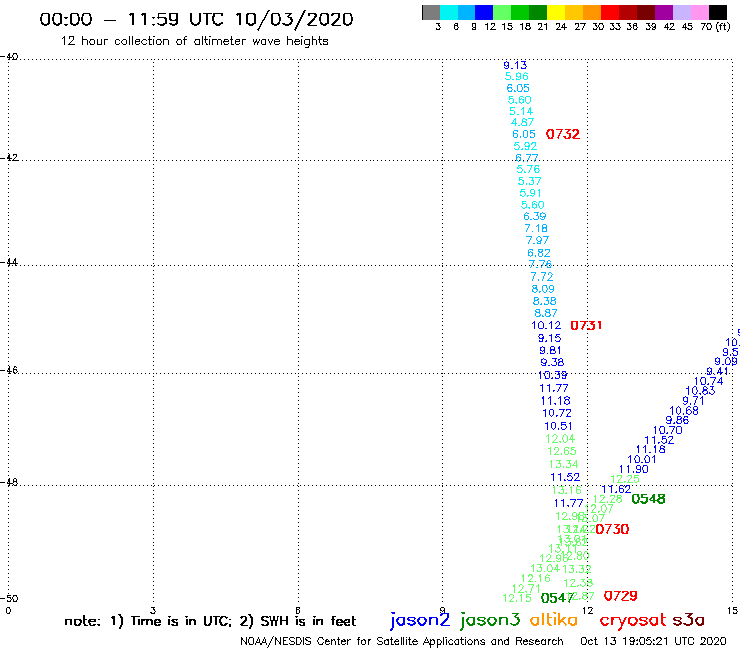Viewport: 740px width, 650px height.
Task: Click the cyan 6 ft legend swatch
Action: pos(449,12)
